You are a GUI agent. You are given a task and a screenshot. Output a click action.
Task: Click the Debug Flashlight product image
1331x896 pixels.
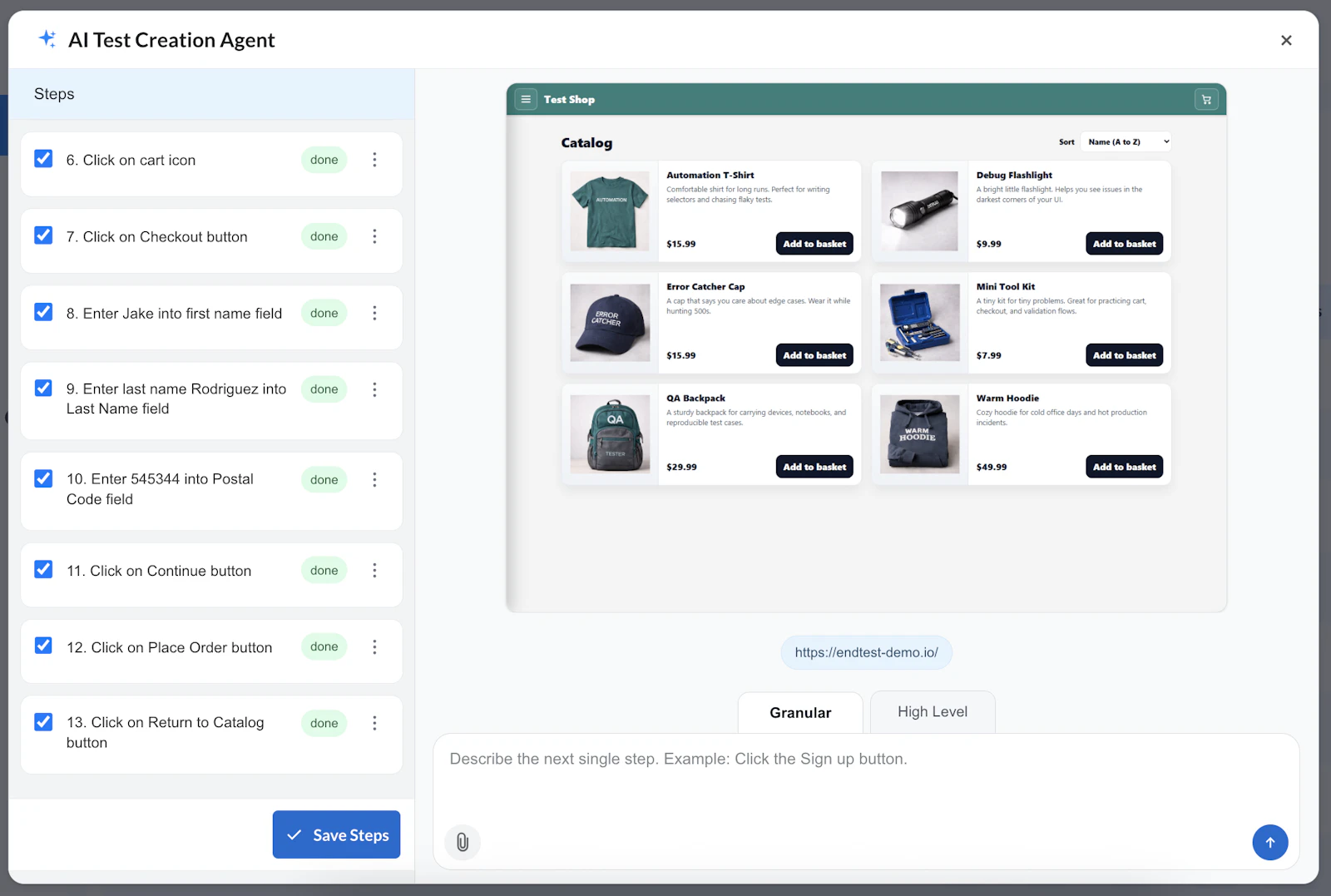(x=919, y=211)
